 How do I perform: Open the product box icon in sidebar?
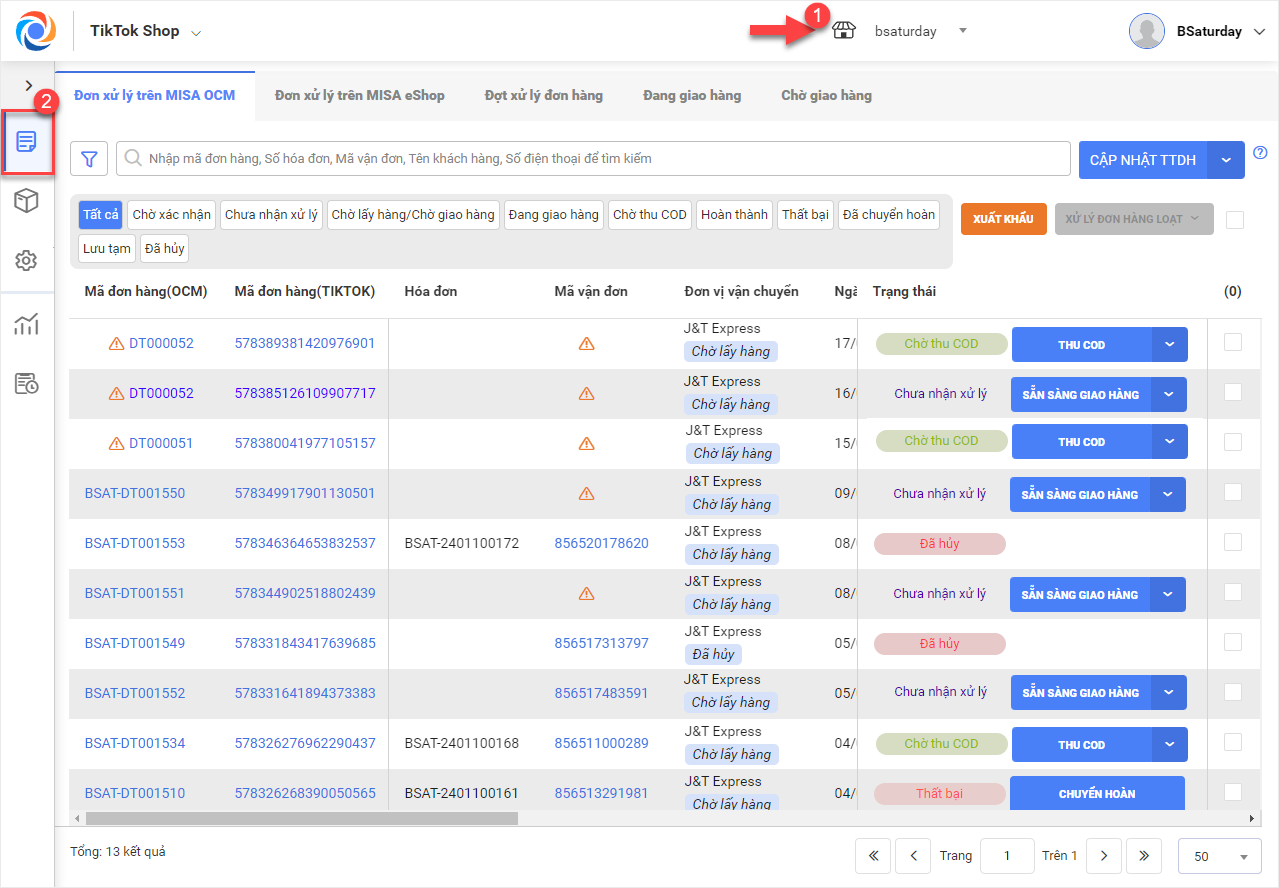27,201
